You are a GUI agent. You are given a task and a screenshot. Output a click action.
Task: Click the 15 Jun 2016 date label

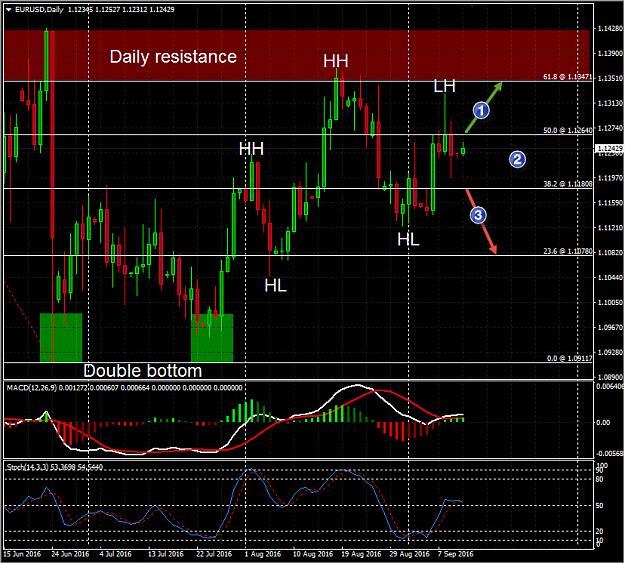tap(22, 554)
